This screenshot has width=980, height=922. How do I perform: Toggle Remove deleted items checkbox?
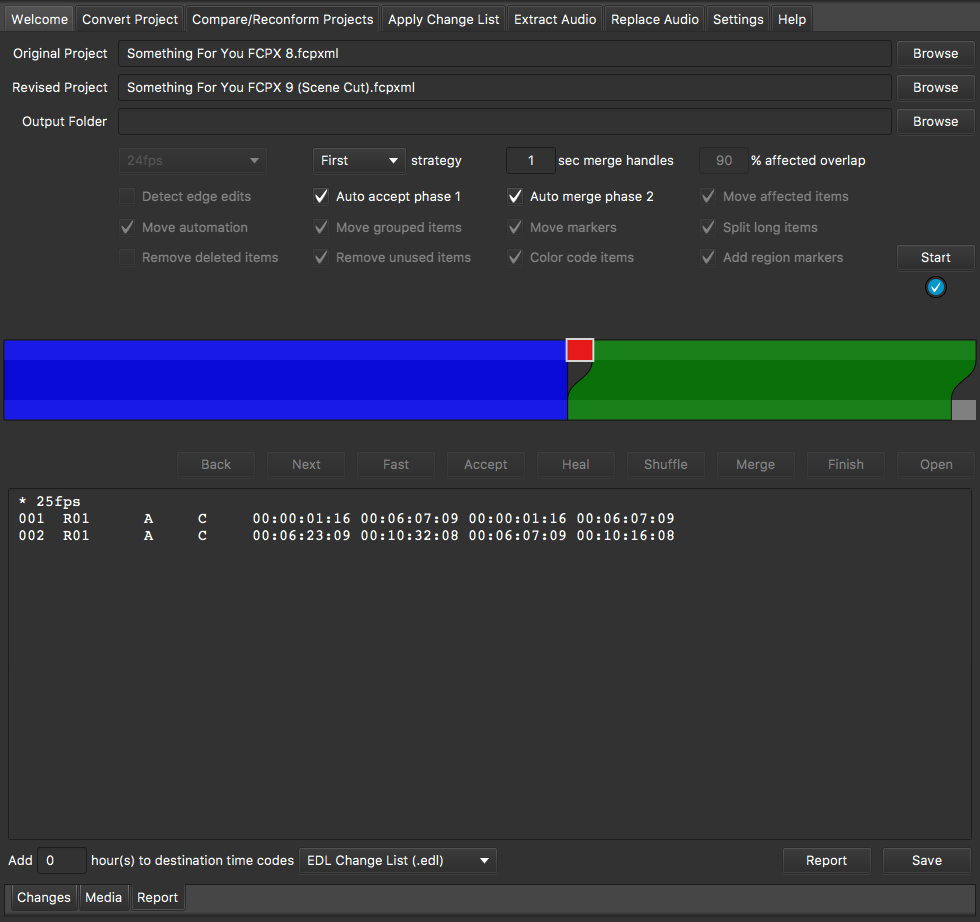[x=127, y=258]
